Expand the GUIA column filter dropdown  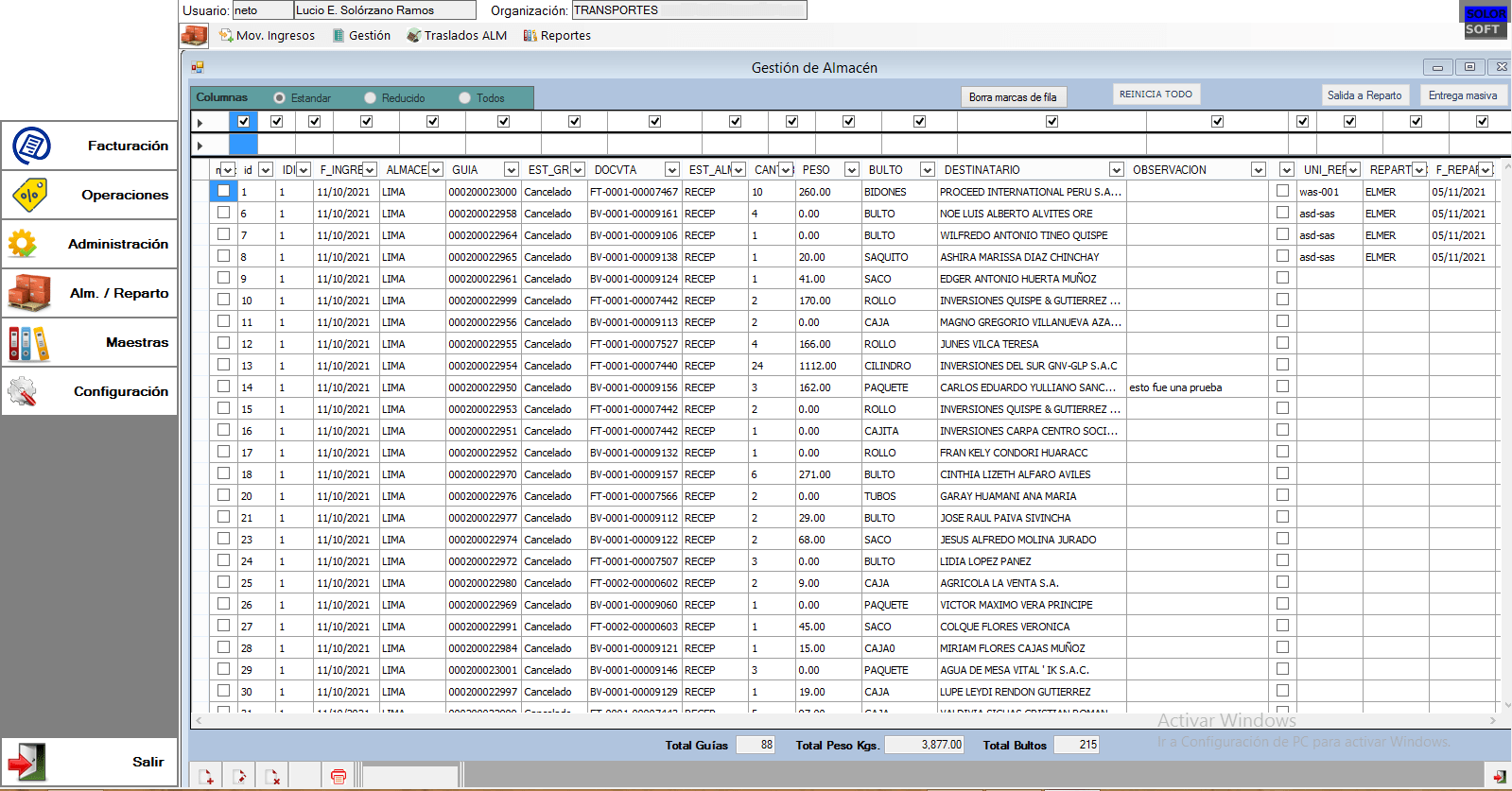pyautogui.click(x=511, y=170)
